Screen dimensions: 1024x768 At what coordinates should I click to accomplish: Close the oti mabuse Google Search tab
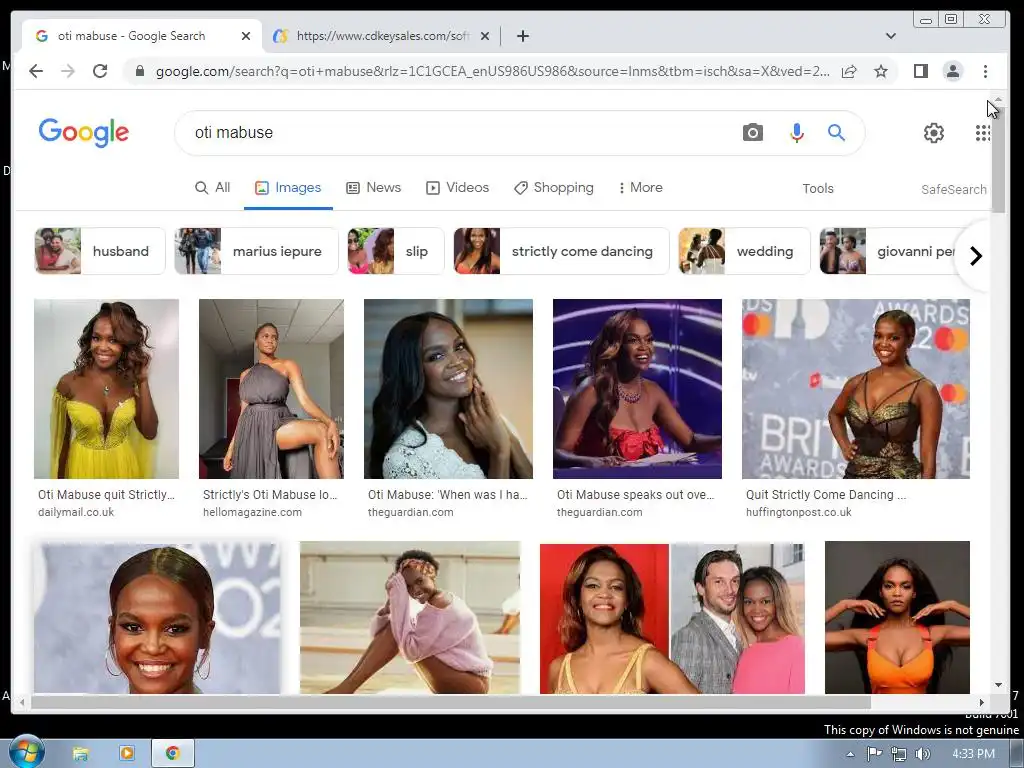tap(246, 36)
